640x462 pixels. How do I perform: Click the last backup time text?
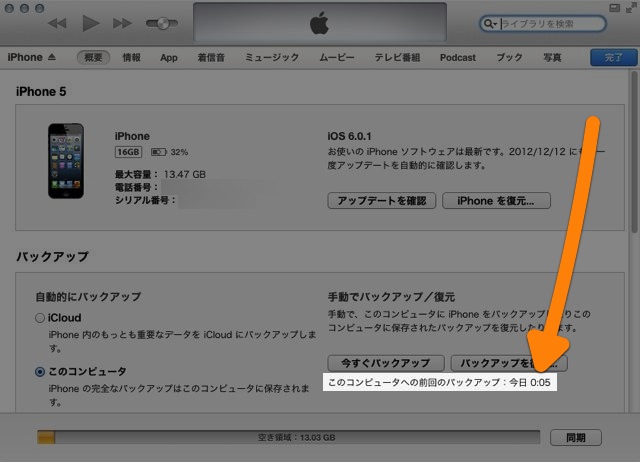(440, 382)
